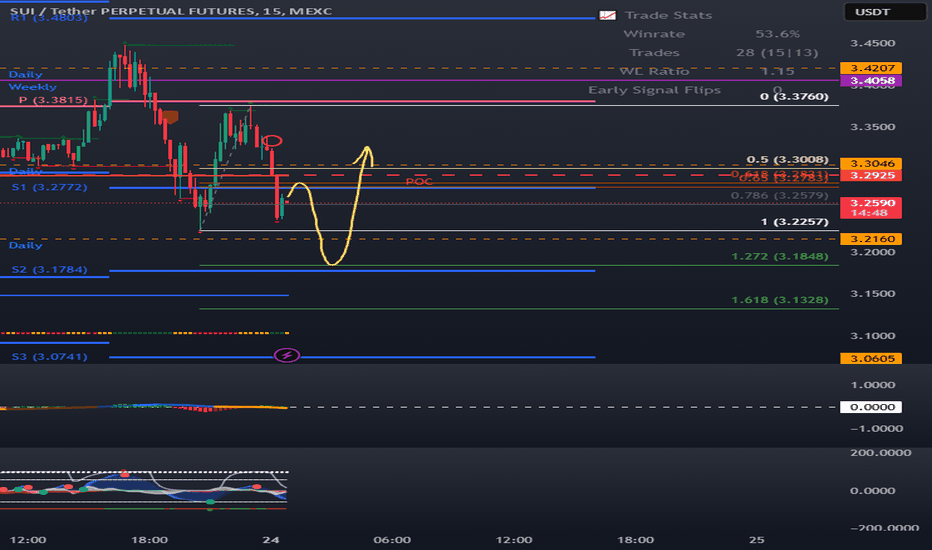This screenshot has height=550, width=932.
Task: Click the Weekly level label
Action: [33, 87]
